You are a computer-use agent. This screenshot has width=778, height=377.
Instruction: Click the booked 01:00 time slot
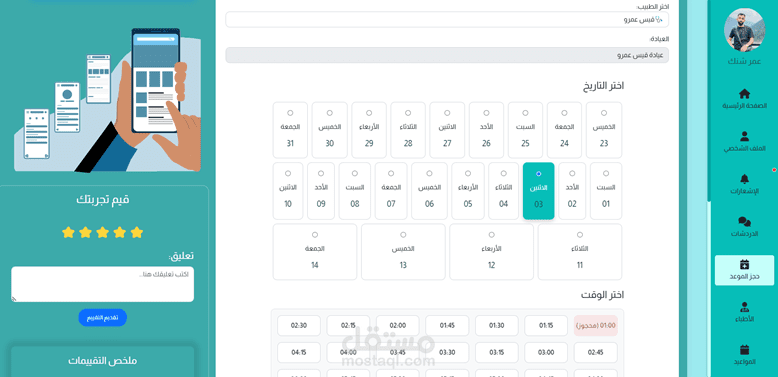pyautogui.click(x=596, y=326)
